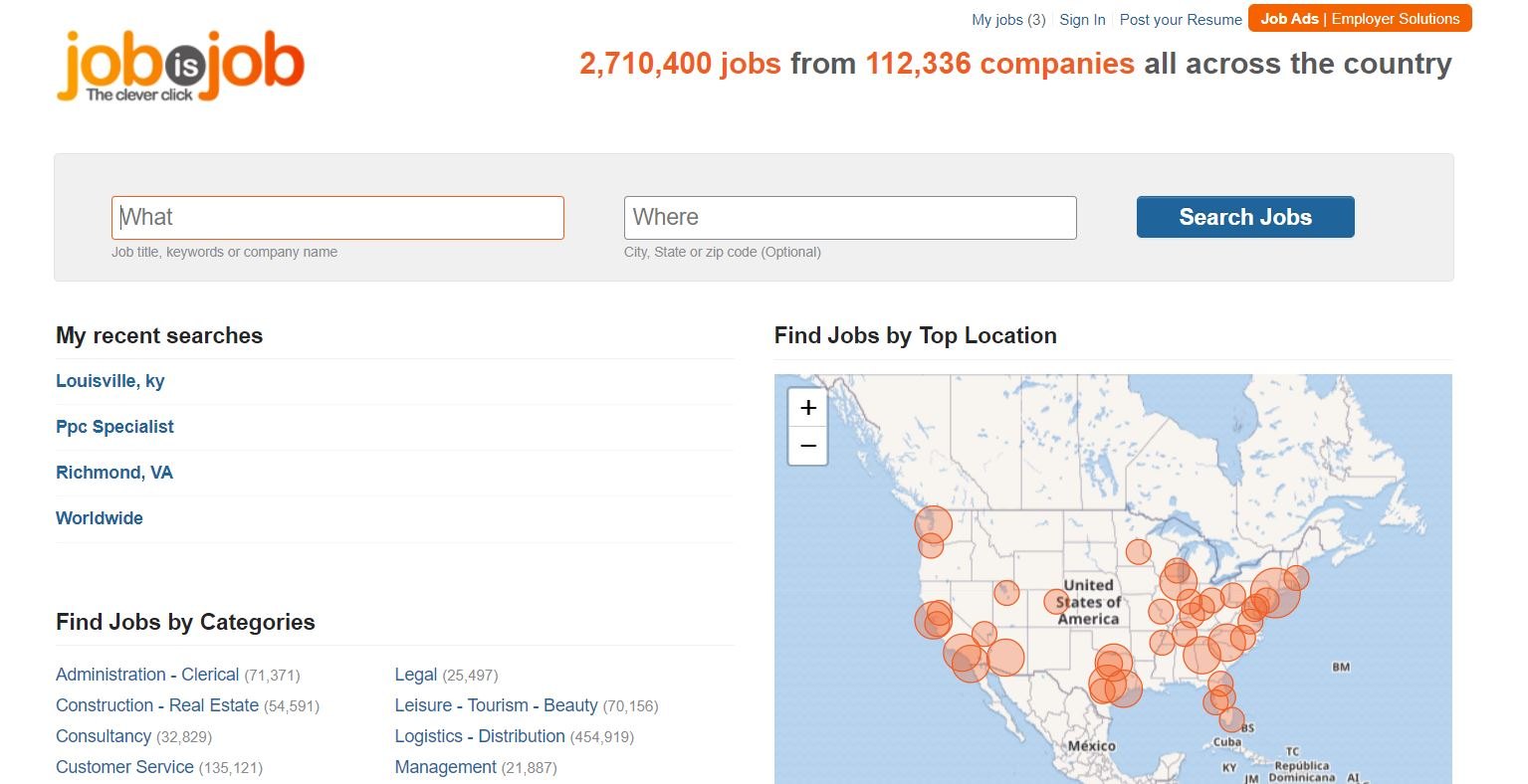Image resolution: width=1528 pixels, height=784 pixels.
Task: Click the Minneapolis job bubble on the map
Action: tap(1139, 551)
